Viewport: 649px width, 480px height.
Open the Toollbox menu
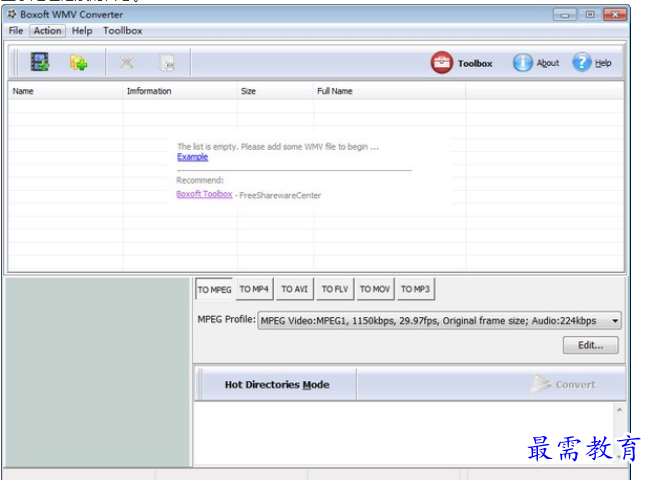click(x=123, y=31)
